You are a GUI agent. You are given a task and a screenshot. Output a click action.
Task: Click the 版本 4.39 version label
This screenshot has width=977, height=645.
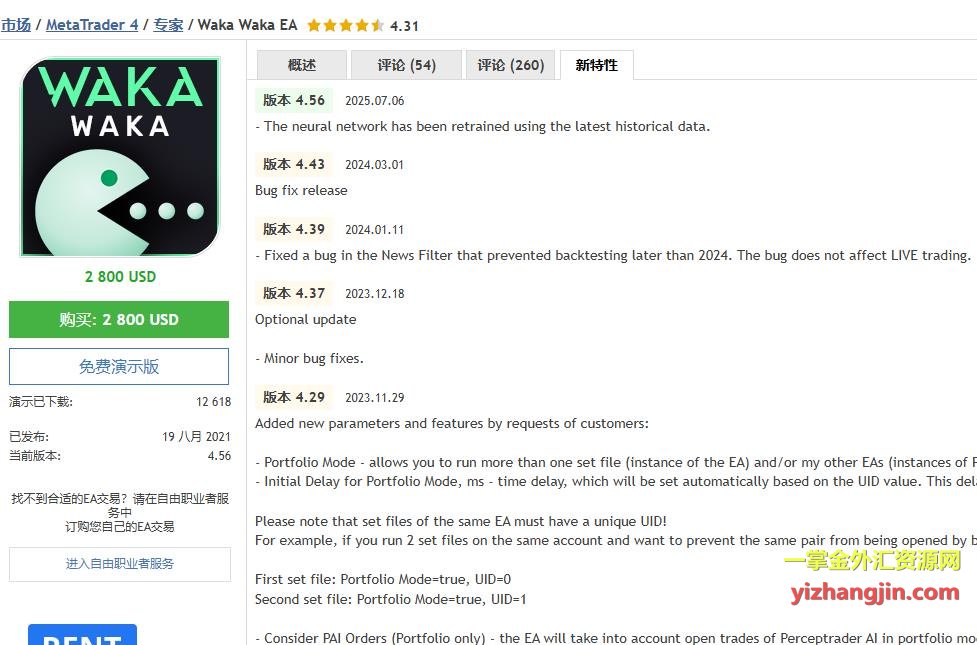294,229
